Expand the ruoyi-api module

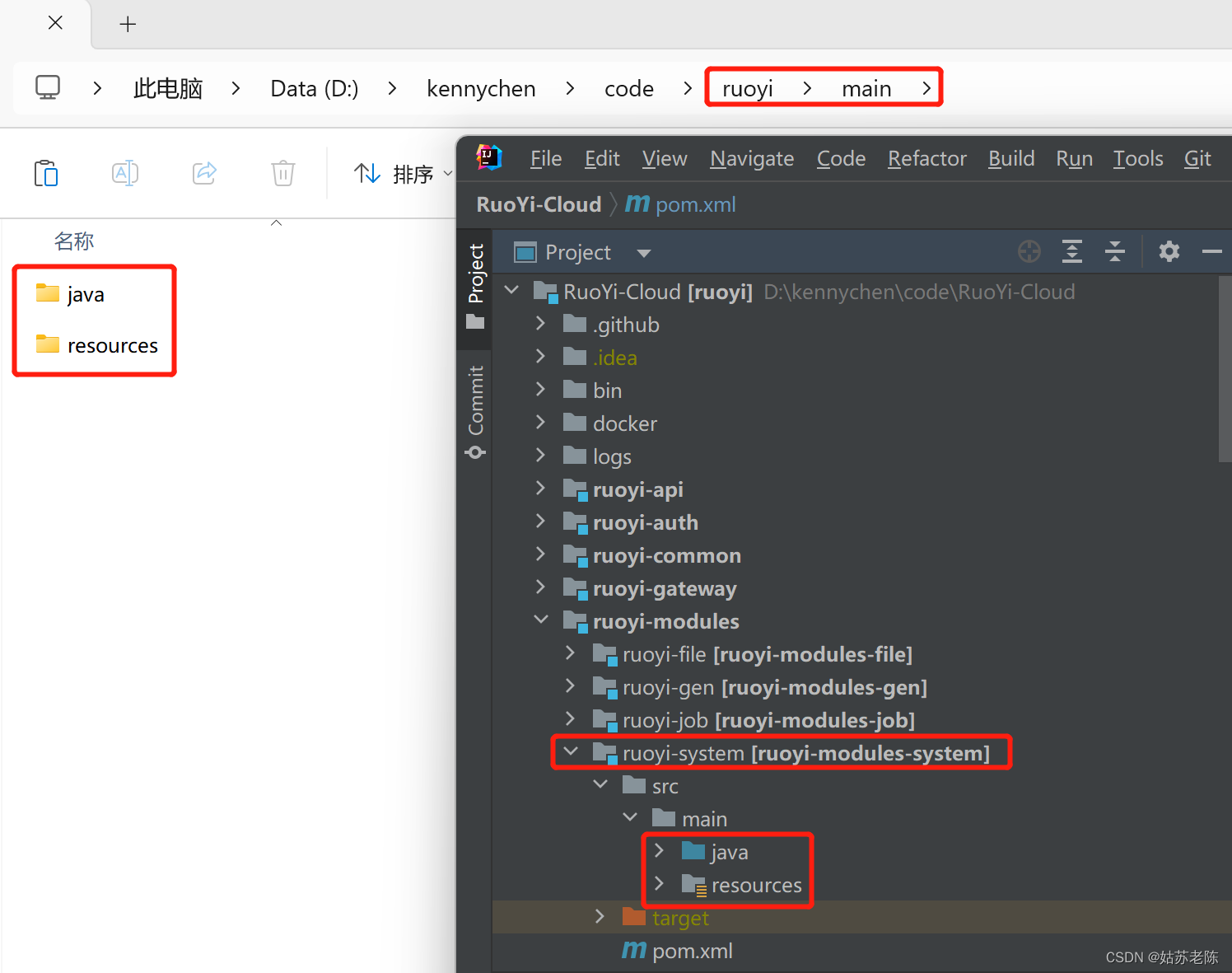540,489
